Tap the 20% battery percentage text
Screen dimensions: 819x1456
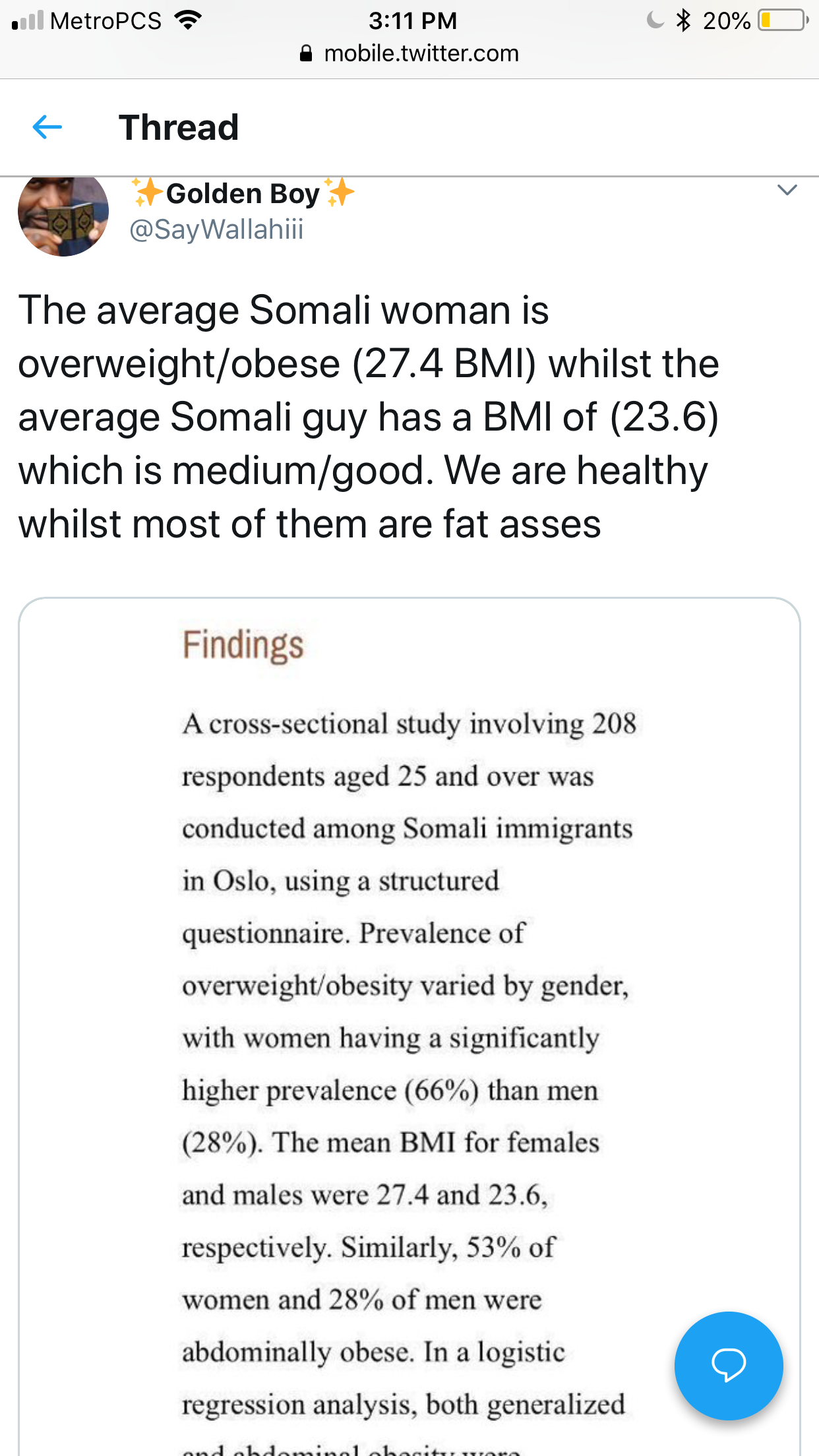pyautogui.click(x=727, y=21)
